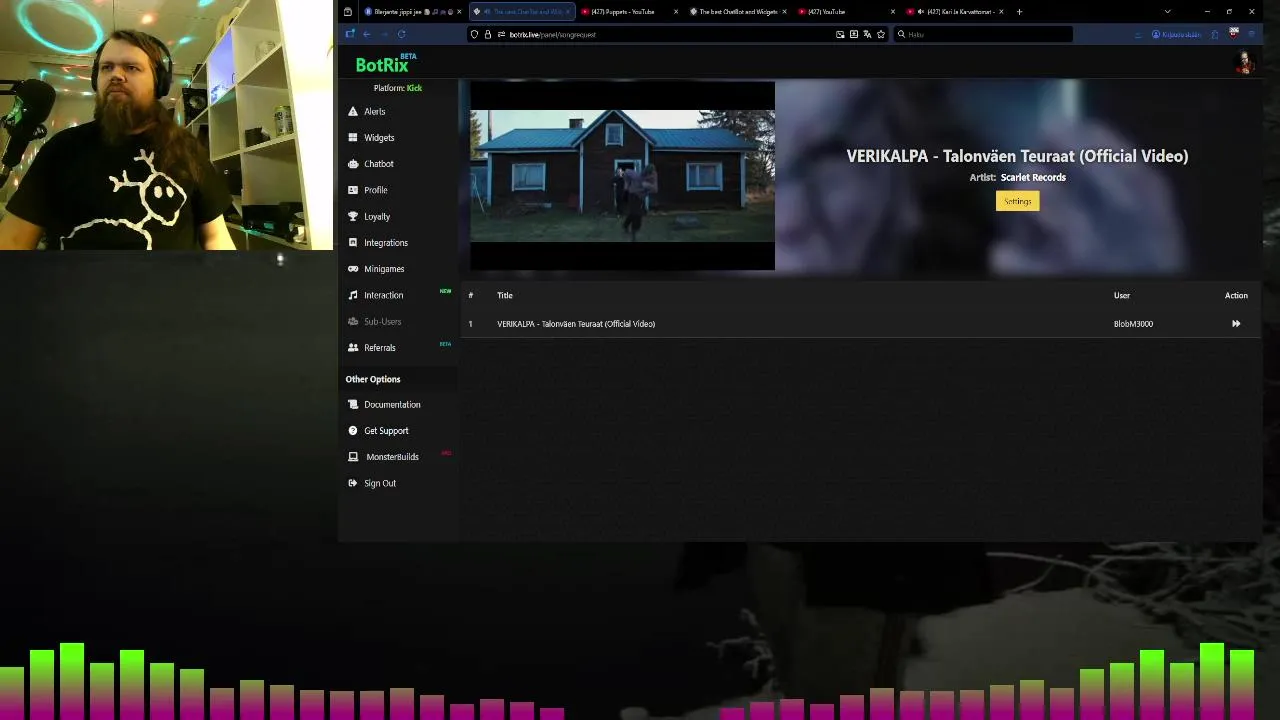Image resolution: width=1280 pixels, height=720 pixels.
Task: Select the Minigames gamepad icon
Action: 353,269
